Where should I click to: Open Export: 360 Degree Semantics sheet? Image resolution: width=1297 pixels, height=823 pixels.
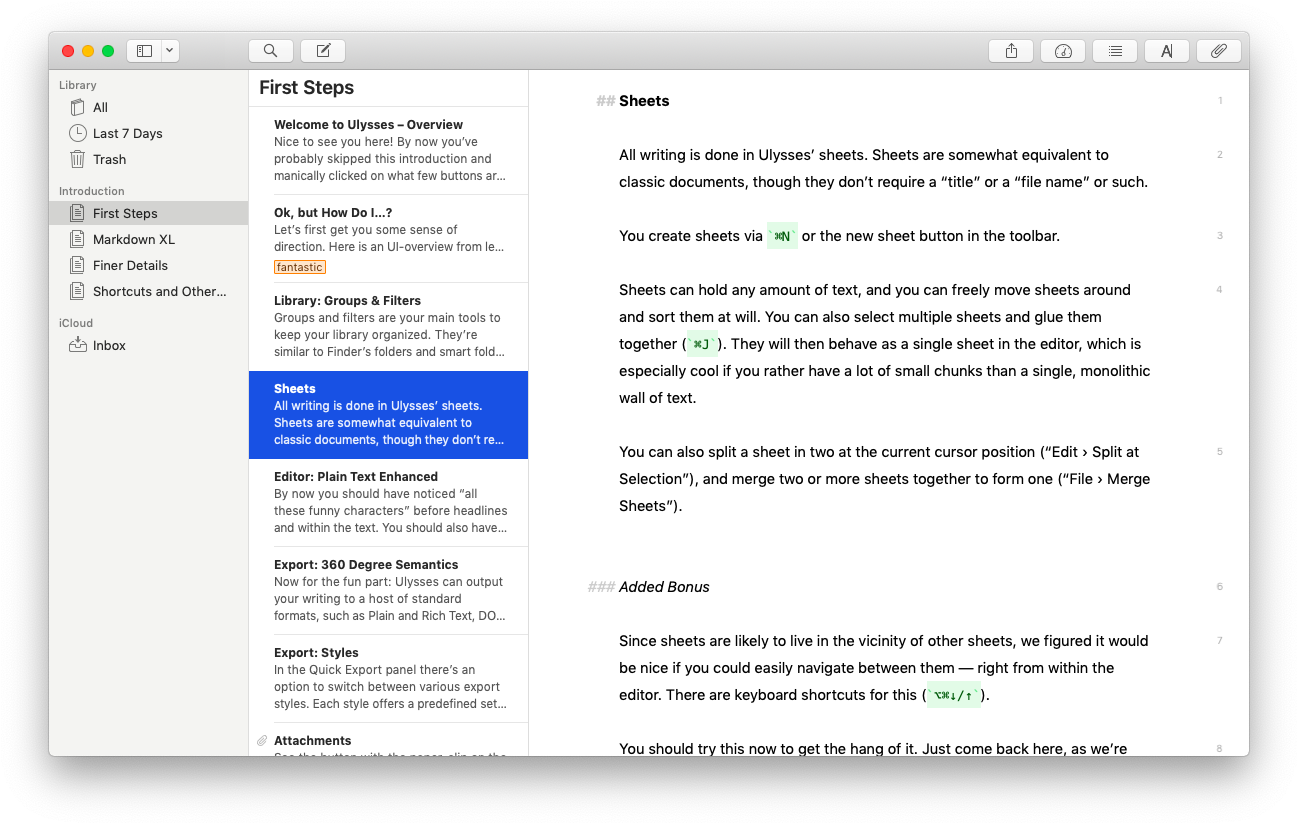(388, 591)
